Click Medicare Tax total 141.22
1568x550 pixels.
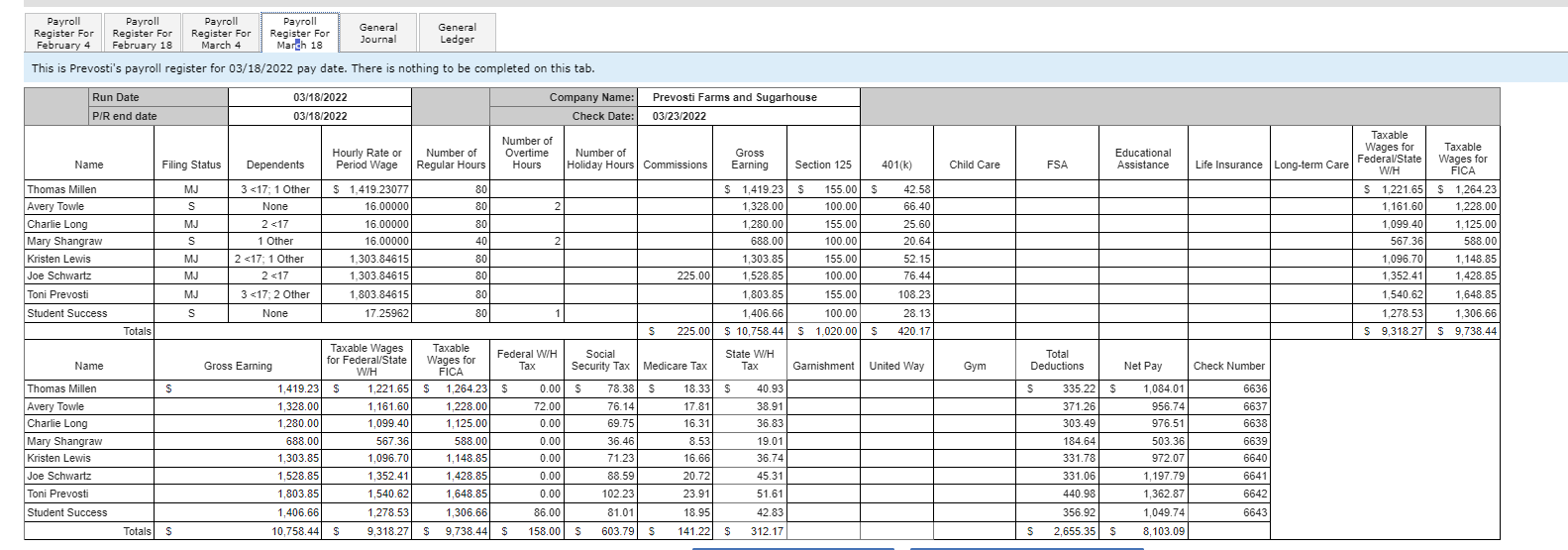tap(693, 531)
